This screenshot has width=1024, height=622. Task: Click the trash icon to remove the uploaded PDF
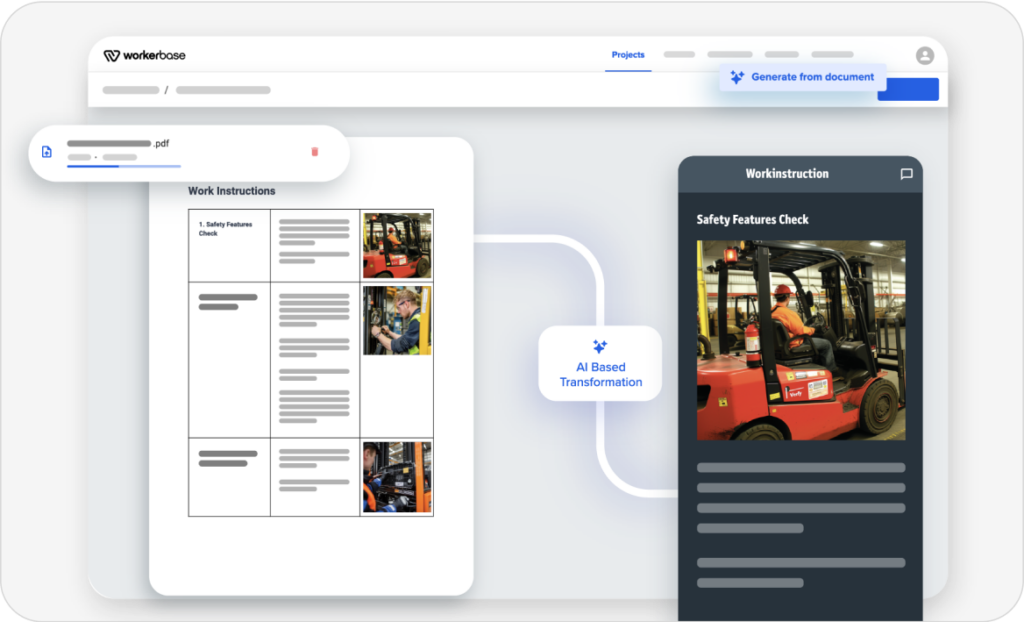pyautogui.click(x=315, y=150)
